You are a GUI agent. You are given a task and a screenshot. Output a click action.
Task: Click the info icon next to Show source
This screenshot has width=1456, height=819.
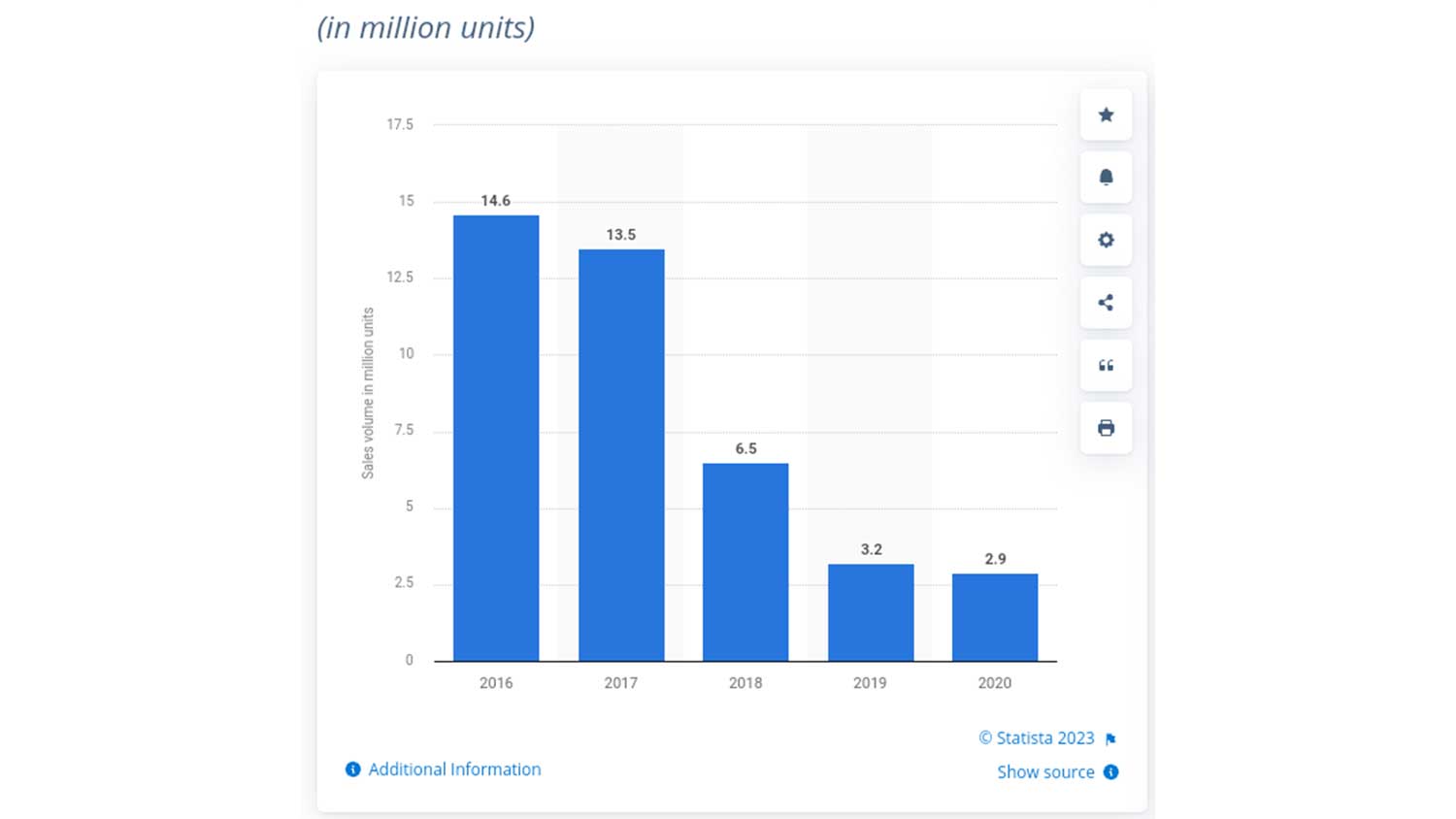(x=1111, y=772)
